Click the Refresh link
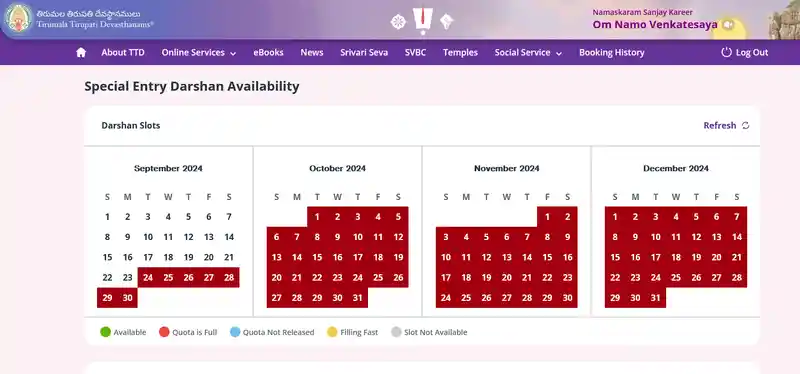Image resolution: width=800 pixels, height=374 pixels. (x=719, y=126)
